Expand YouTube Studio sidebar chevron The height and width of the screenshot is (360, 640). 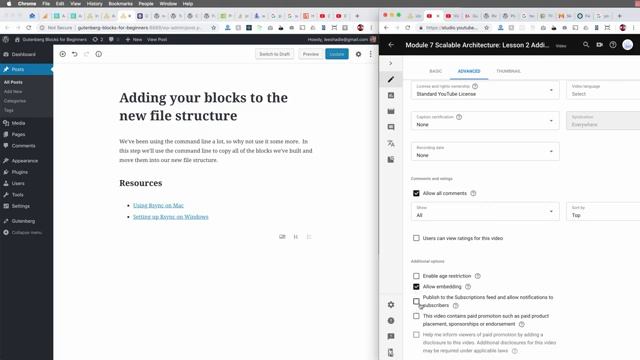pos(391,63)
